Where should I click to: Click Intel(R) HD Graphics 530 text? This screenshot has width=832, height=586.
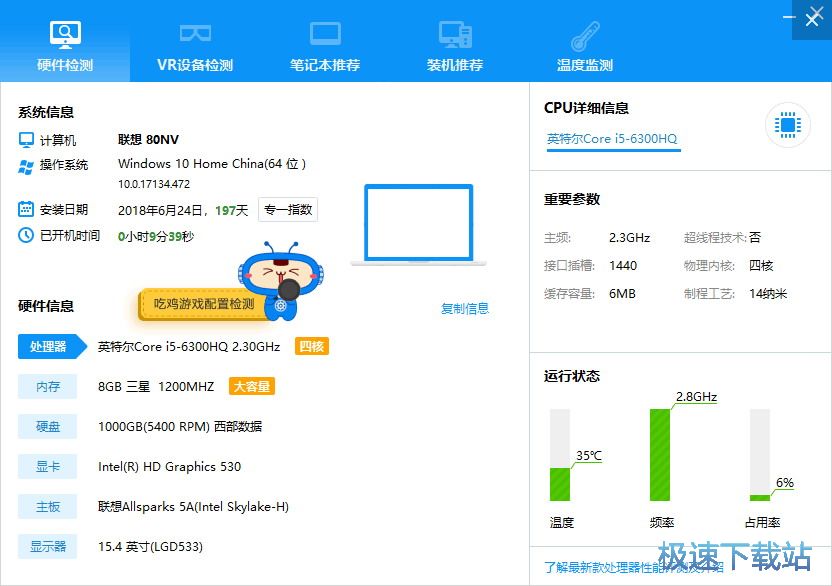coord(169,467)
